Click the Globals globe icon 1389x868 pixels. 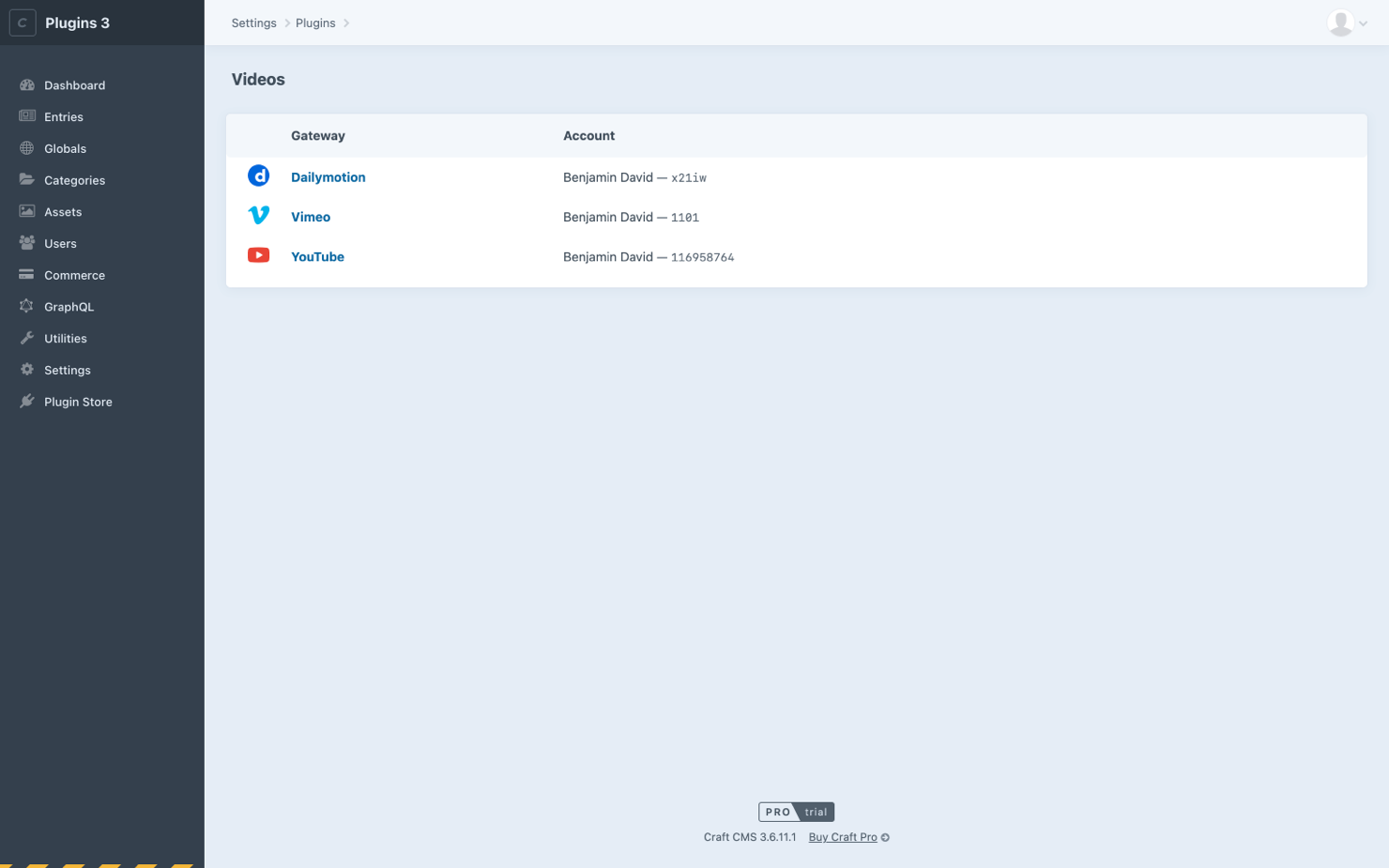point(27,148)
